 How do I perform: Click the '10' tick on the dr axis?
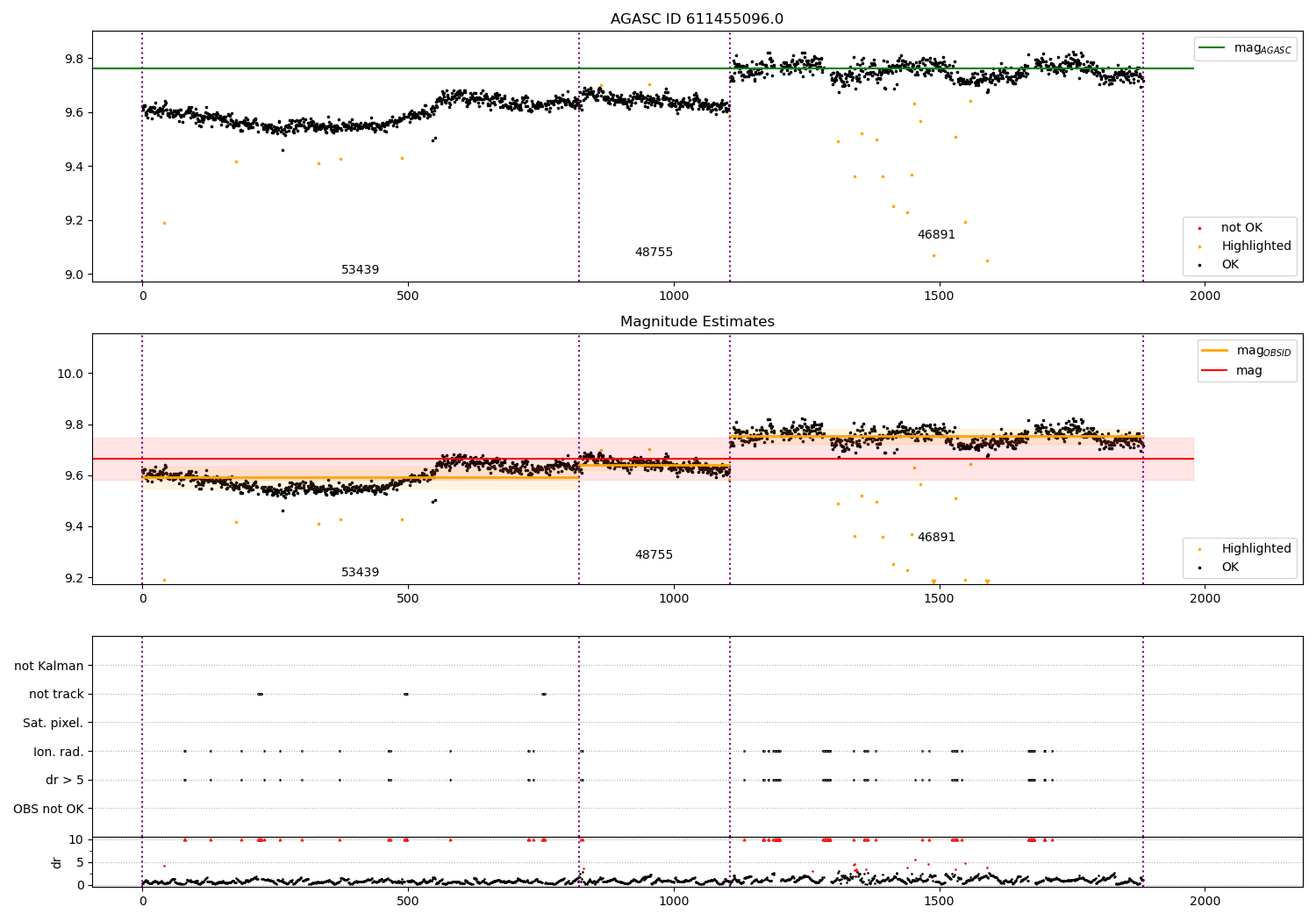click(76, 839)
